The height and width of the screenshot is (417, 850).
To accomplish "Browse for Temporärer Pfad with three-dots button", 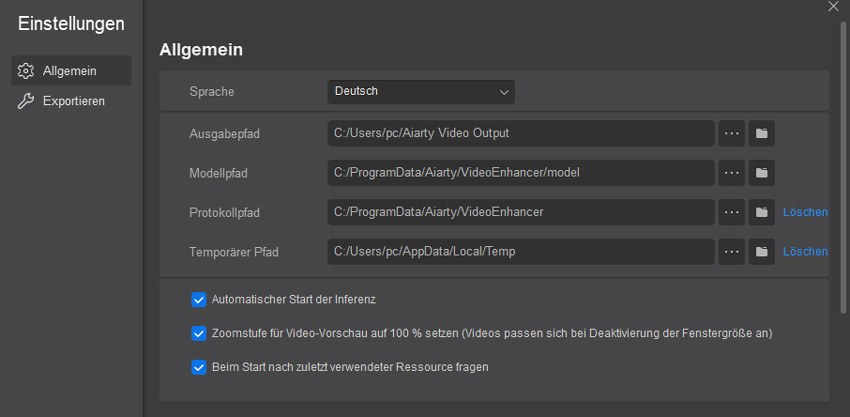I will (x=732, y=252).
